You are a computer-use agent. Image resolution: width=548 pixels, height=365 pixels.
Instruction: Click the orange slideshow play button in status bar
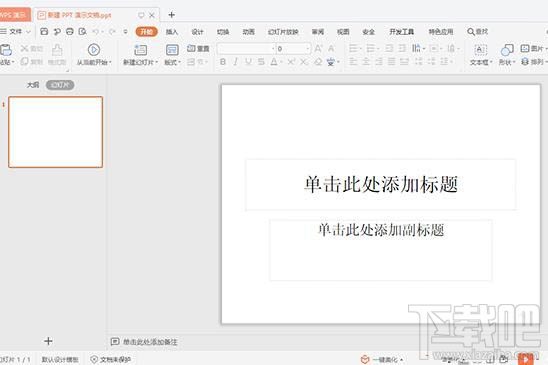coord(526,359)
